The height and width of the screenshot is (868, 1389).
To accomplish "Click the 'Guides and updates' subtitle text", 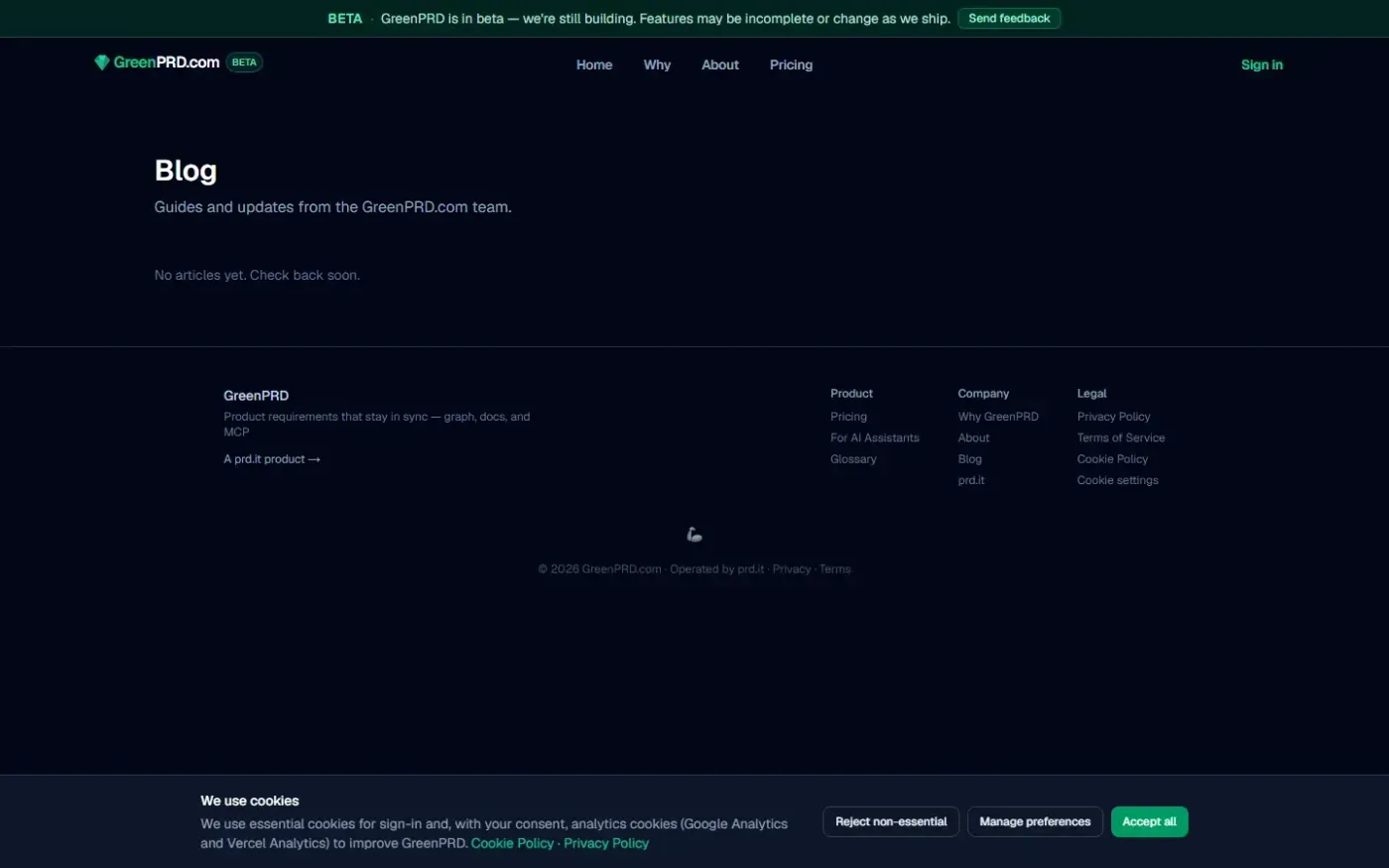I will (332, 207).
